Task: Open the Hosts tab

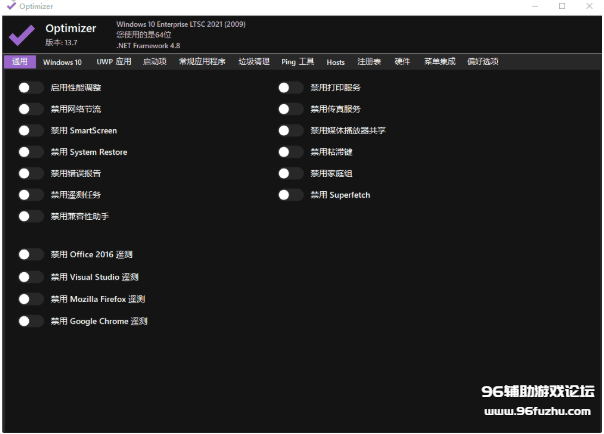Action: (335, 62)
